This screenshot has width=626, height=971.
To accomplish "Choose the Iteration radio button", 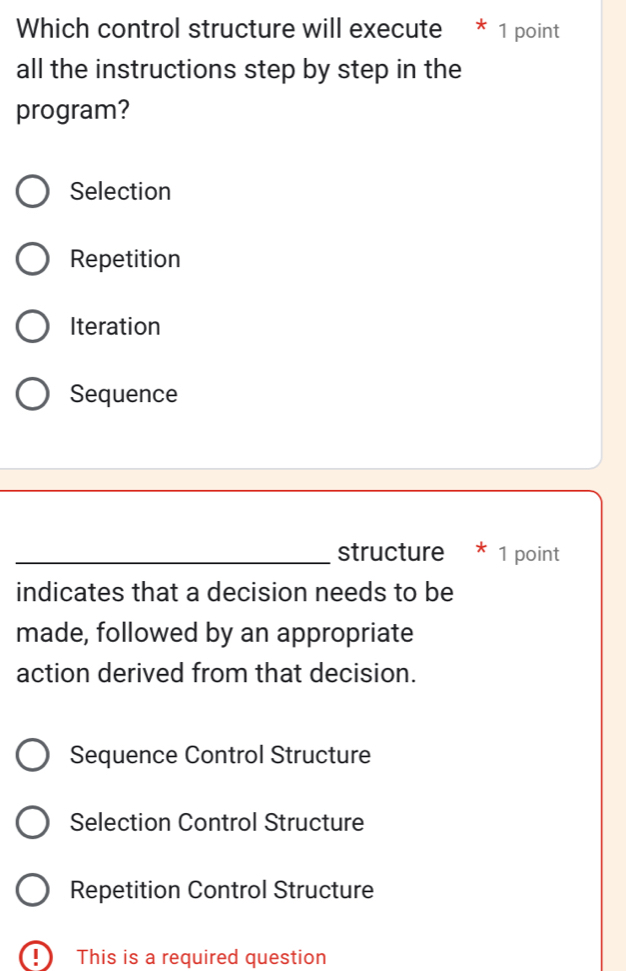I will [31, 326].
